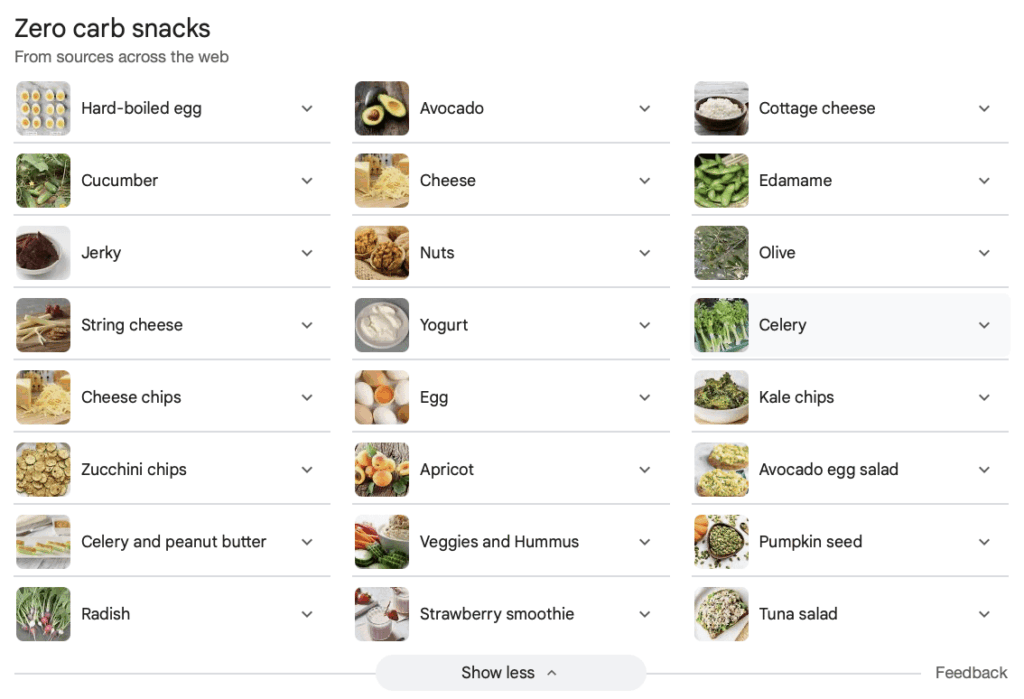Click the Hard-boiled egg thumbnail image
Image resolution: width=1024 pixels, height=699 pixels.
pos(43,109)
